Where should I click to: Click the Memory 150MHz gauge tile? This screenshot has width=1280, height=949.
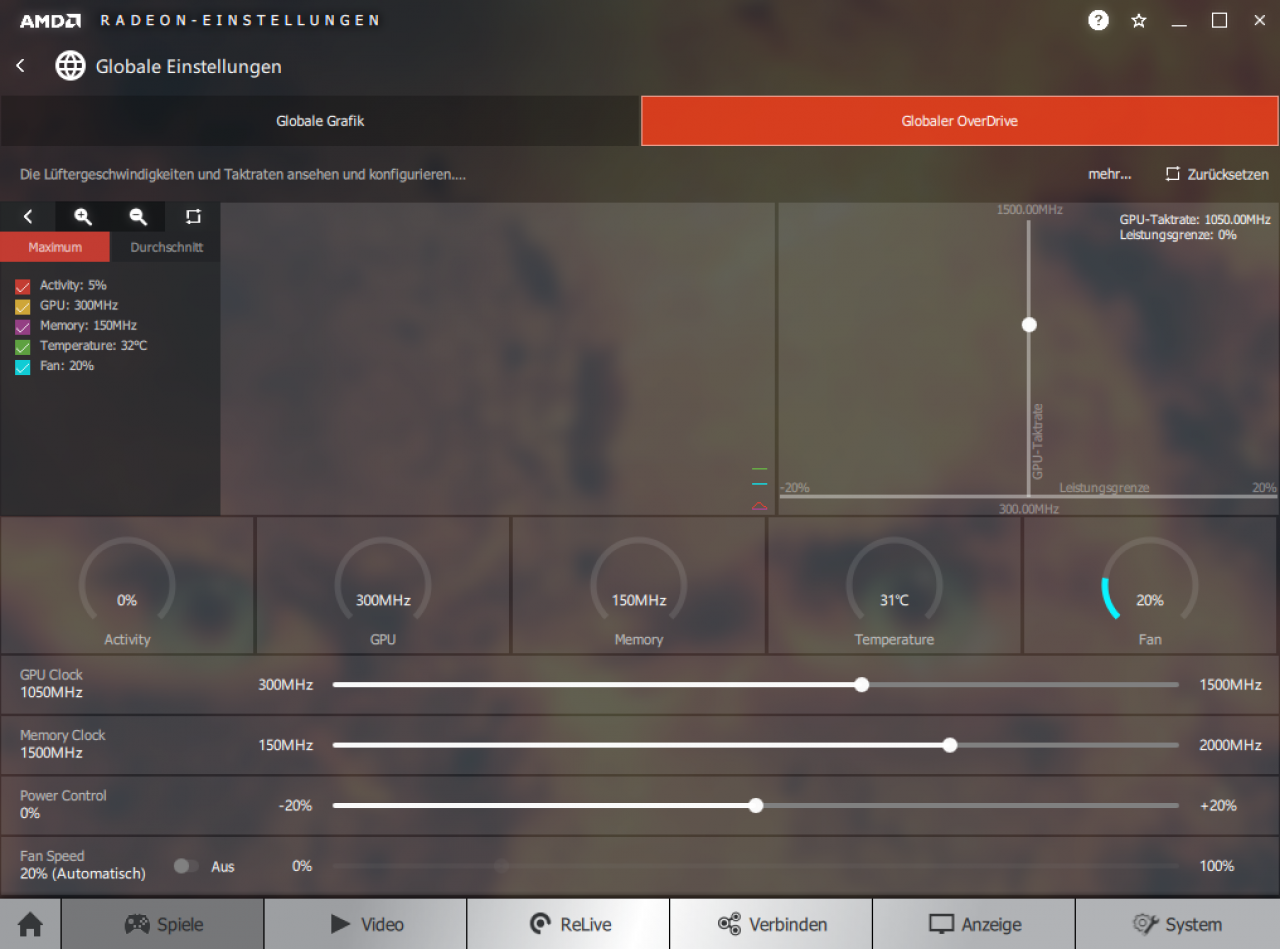pos(639,586)
